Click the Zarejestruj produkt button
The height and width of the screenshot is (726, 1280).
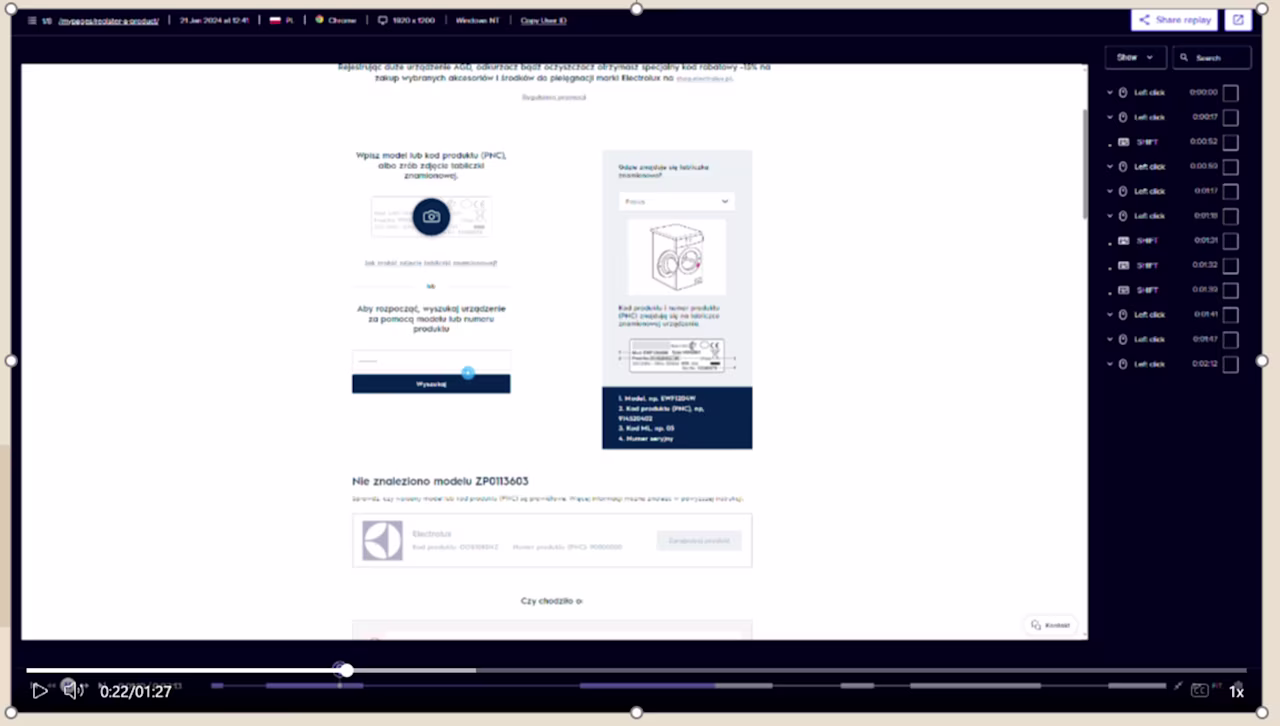(x=699, y=540)
